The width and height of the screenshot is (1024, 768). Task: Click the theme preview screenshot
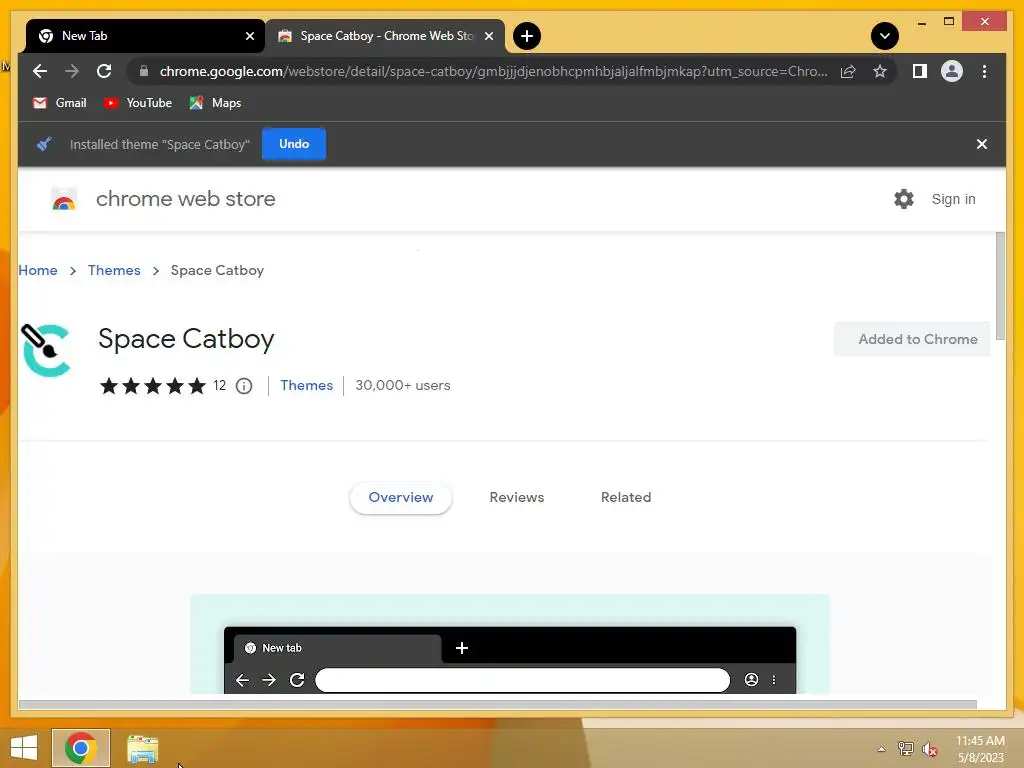[509, 644]
